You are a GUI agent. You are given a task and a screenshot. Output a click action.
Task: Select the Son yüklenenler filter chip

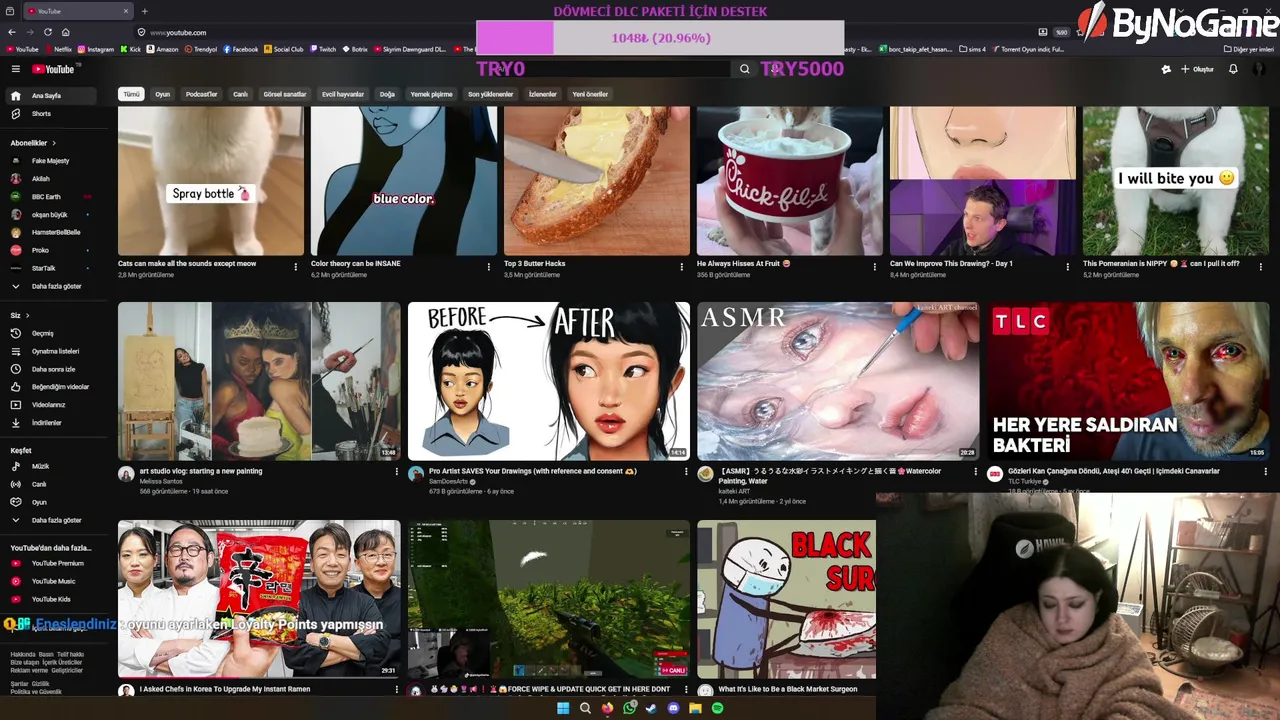click(490, 94)
